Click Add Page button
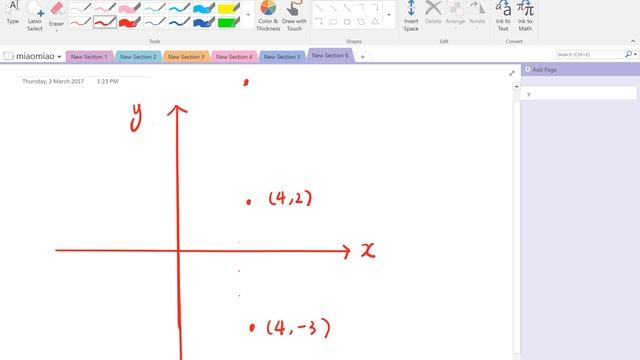The image size is (640, 360). tap(540, 70)
